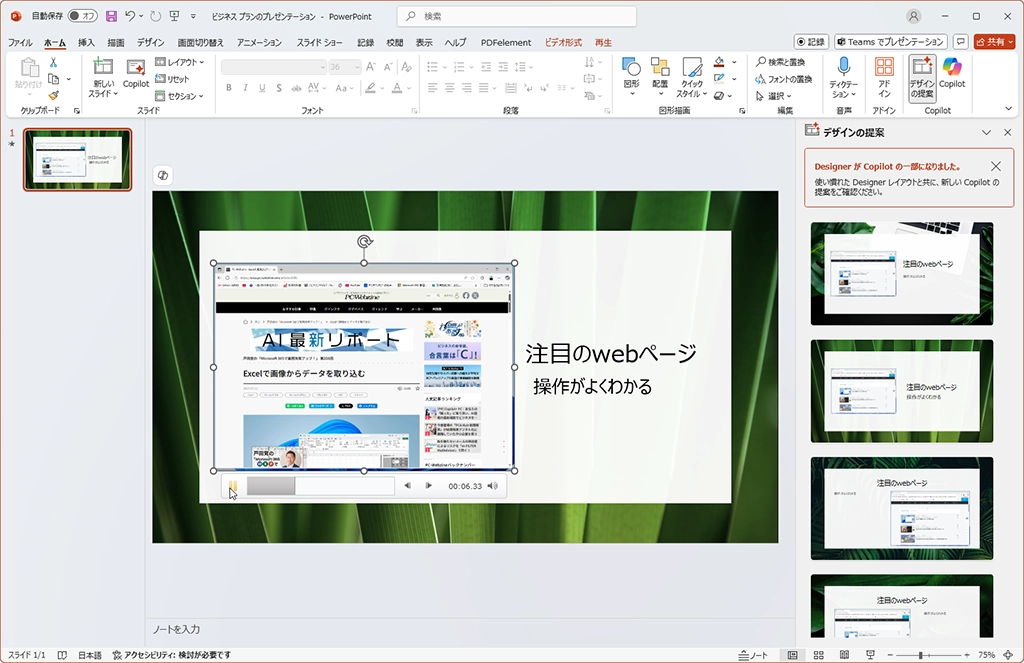Toggle the デザインの提案 ribbon button

[x=921, y=78]
